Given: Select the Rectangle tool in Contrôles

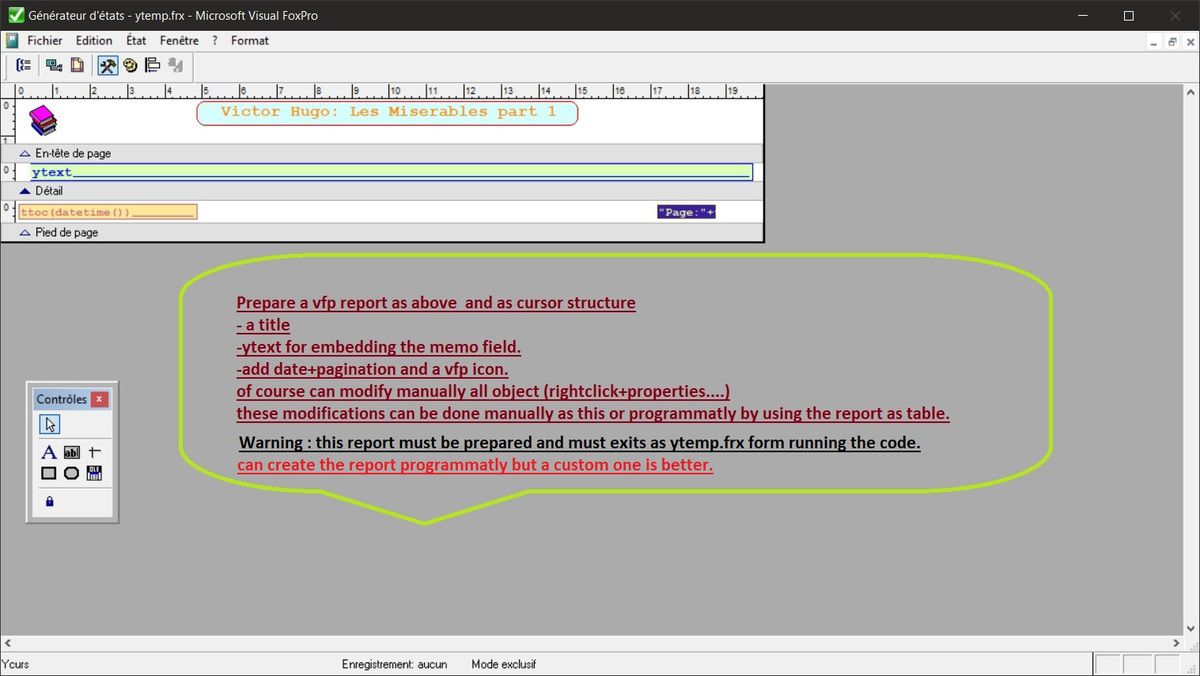Looking at the screenshot, I should coord(49,474).
